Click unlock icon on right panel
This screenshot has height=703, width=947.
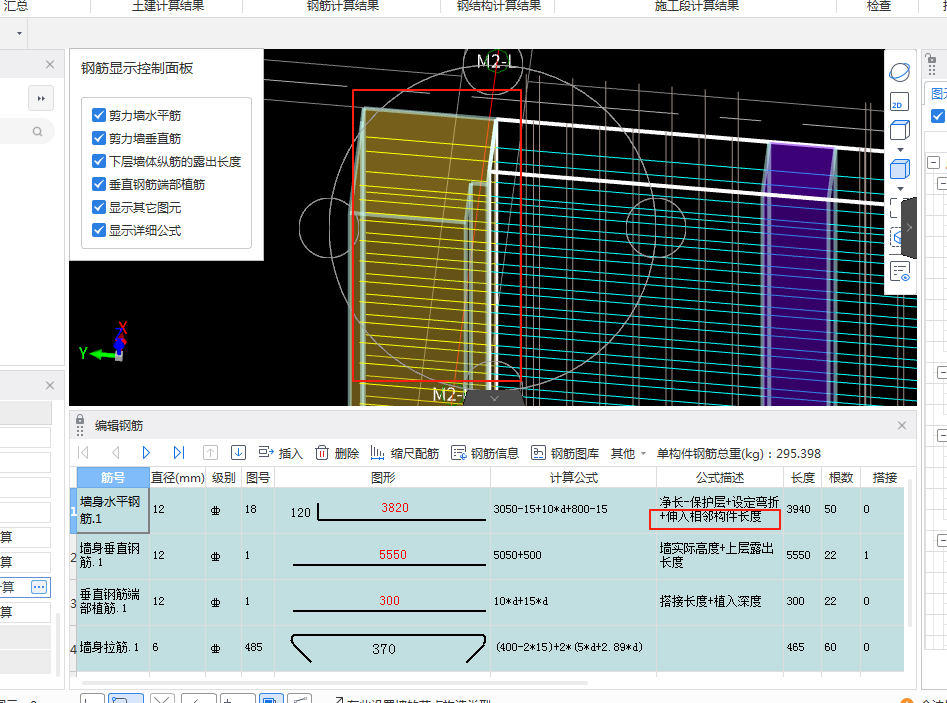[931, 59]
